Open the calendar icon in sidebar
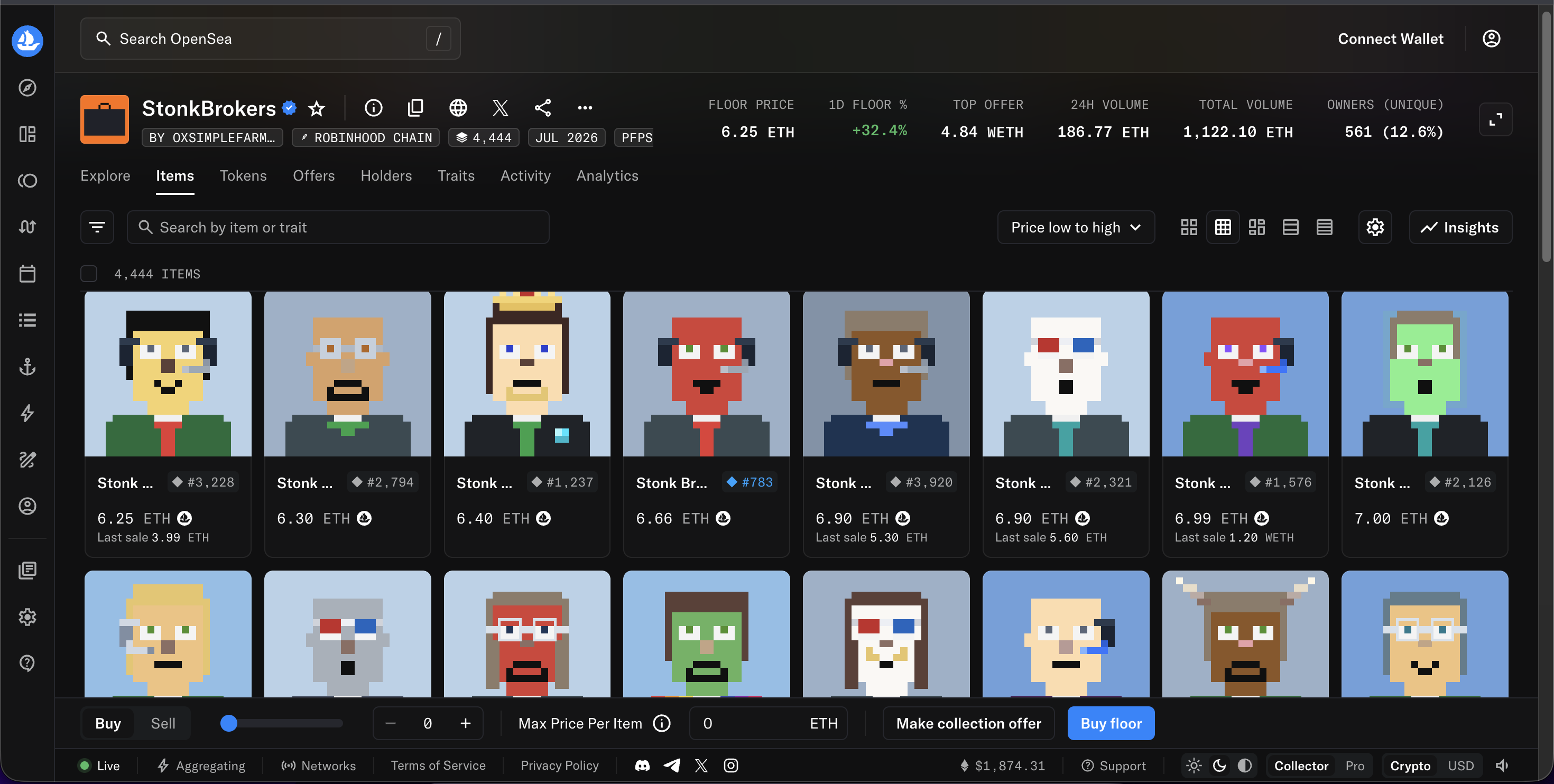The width and height of the screenshot is (1554, 784). click(27, 274)
